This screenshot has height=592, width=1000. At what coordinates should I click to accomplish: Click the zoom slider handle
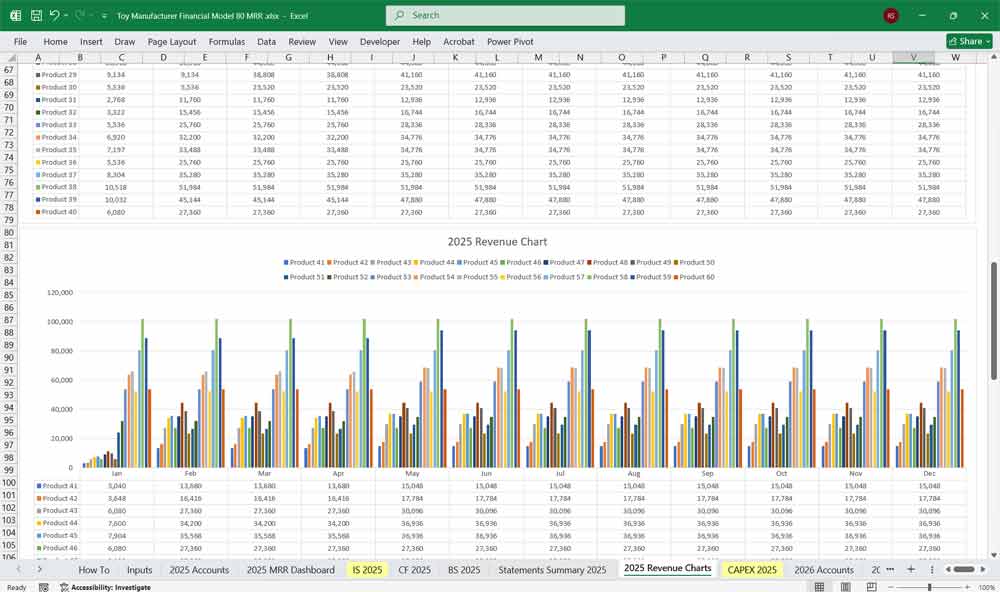[x=929, y=587]
